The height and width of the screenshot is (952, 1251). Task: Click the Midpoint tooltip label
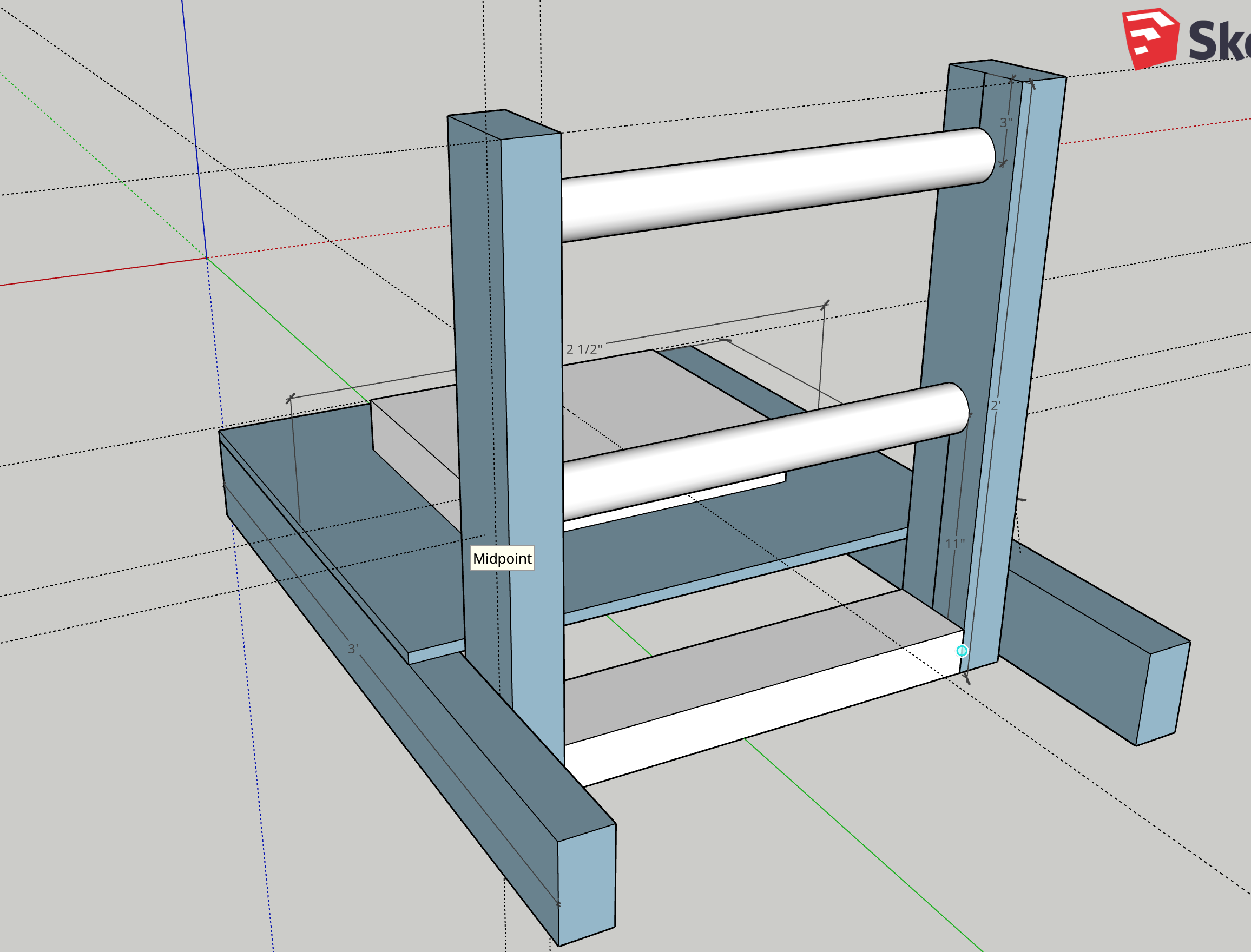coord(502,558)
